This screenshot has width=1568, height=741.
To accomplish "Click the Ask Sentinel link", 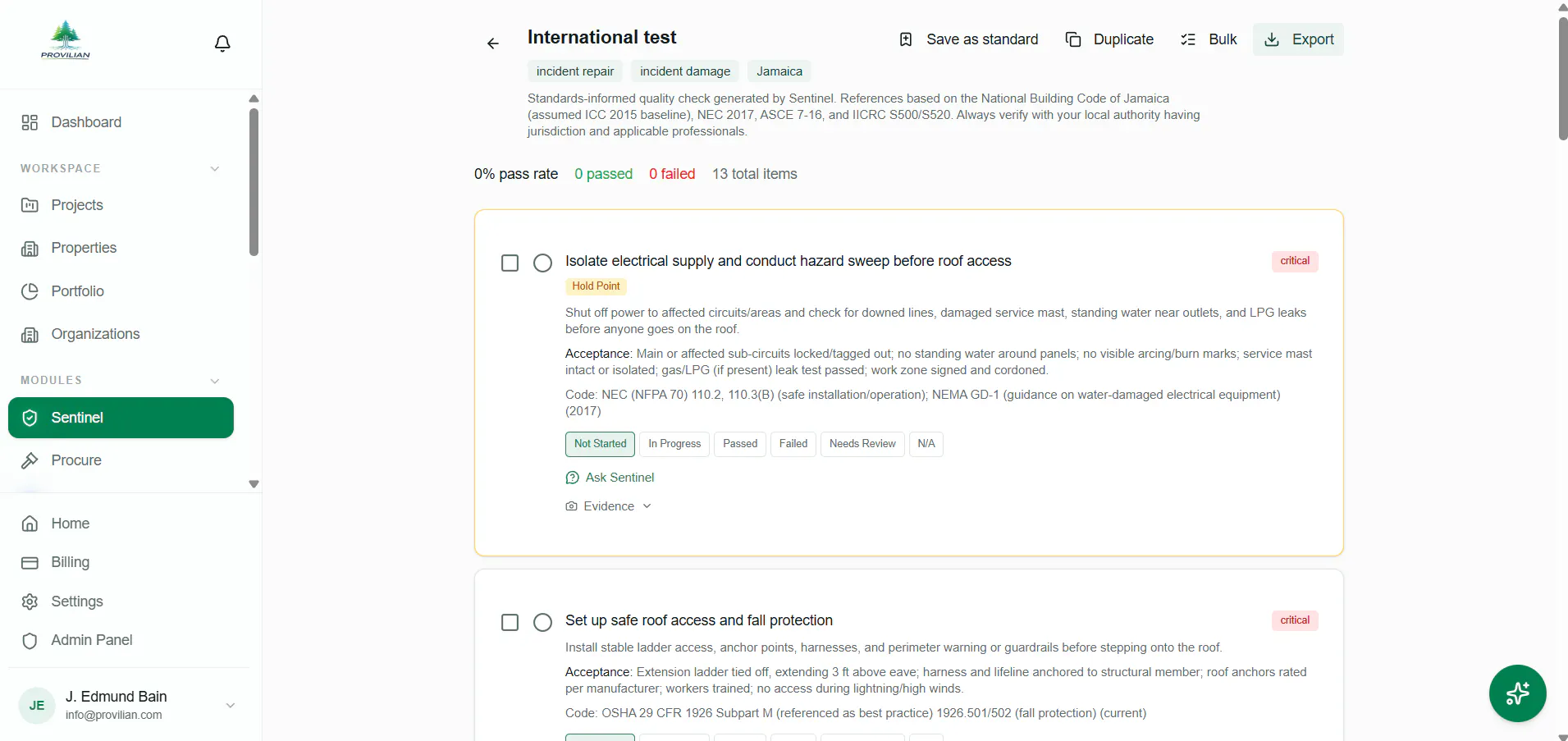I will pos(610,478).
